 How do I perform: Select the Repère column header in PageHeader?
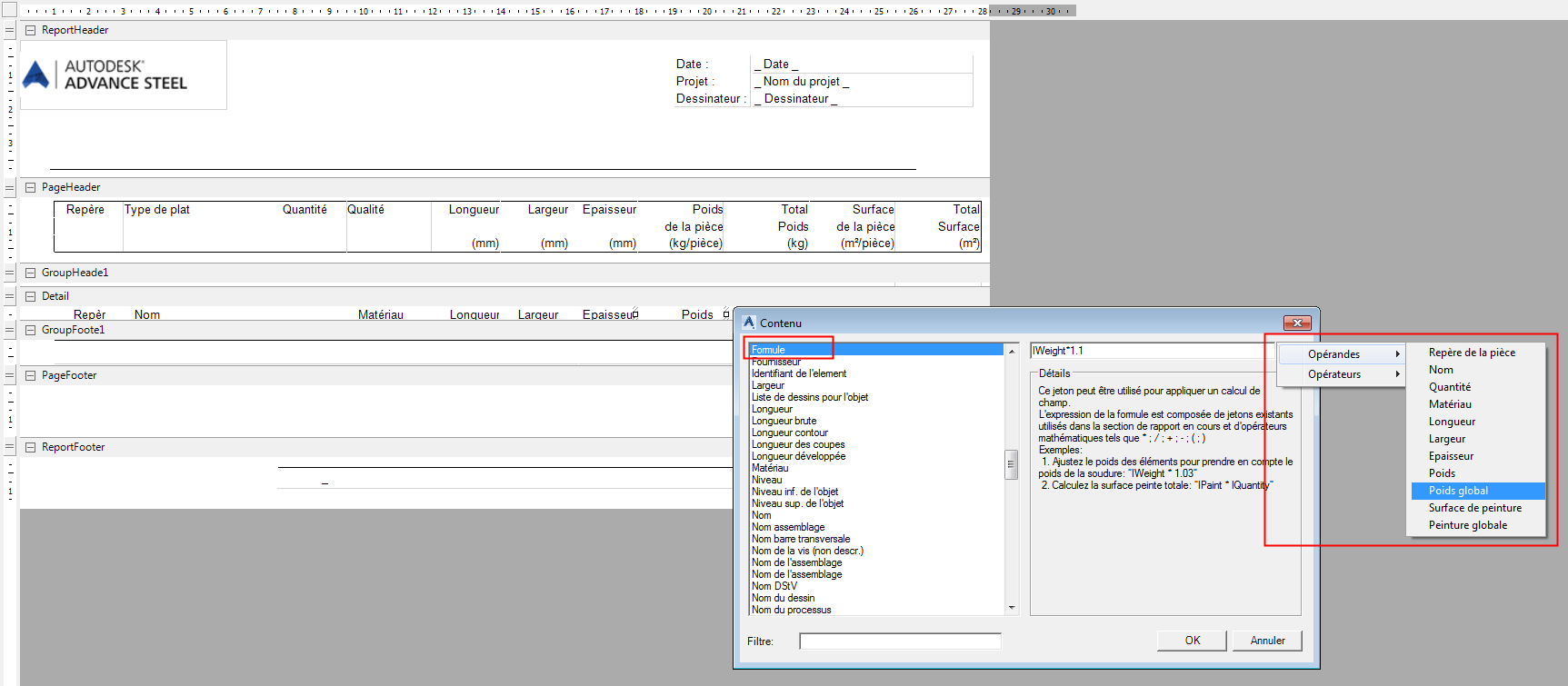(x=85, y=210)
